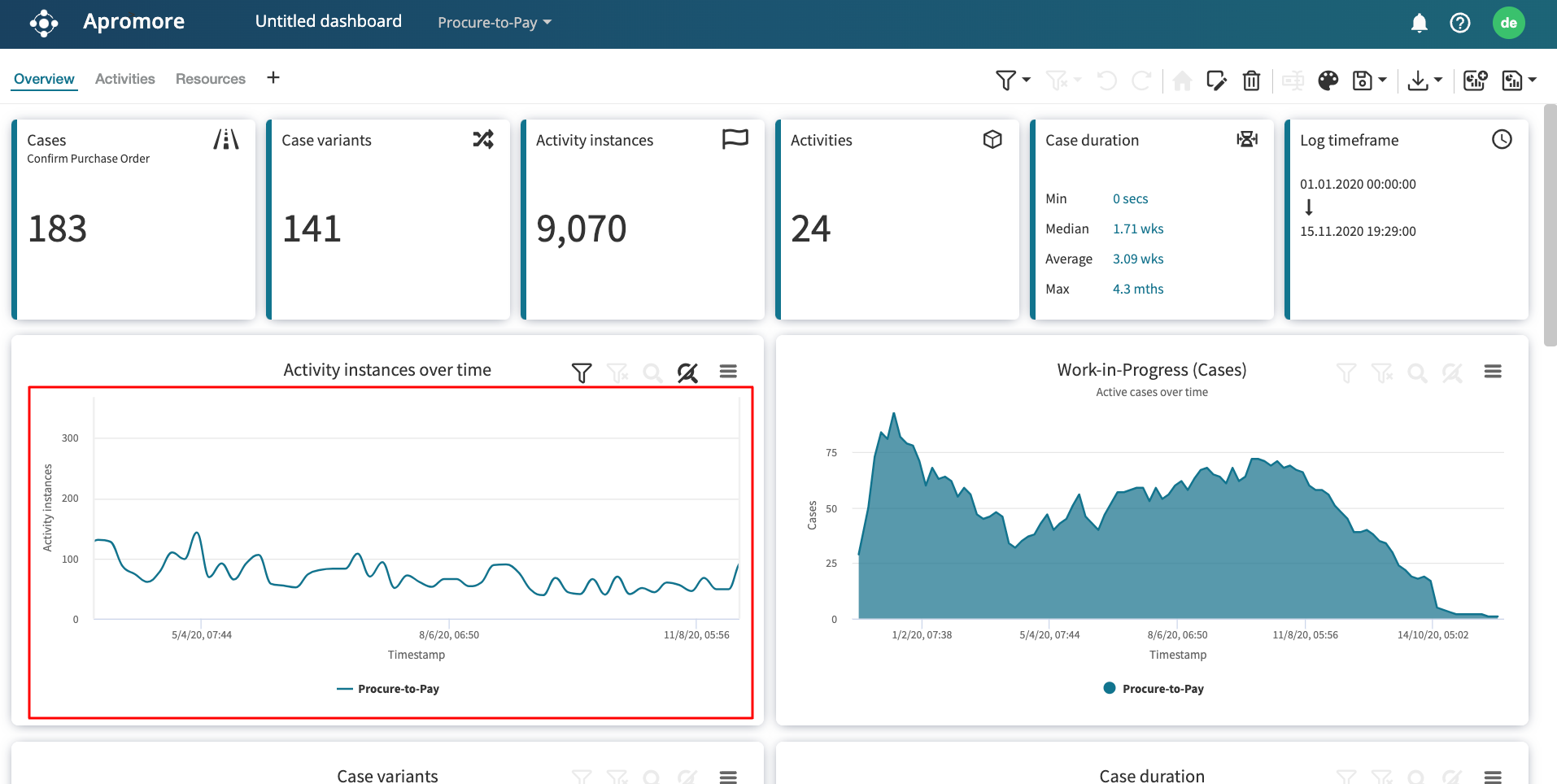Image resolution: width=1557 pixels, height=784 pixels.
Task: Click the help question mark icon
Action: tap(1459, 23)
